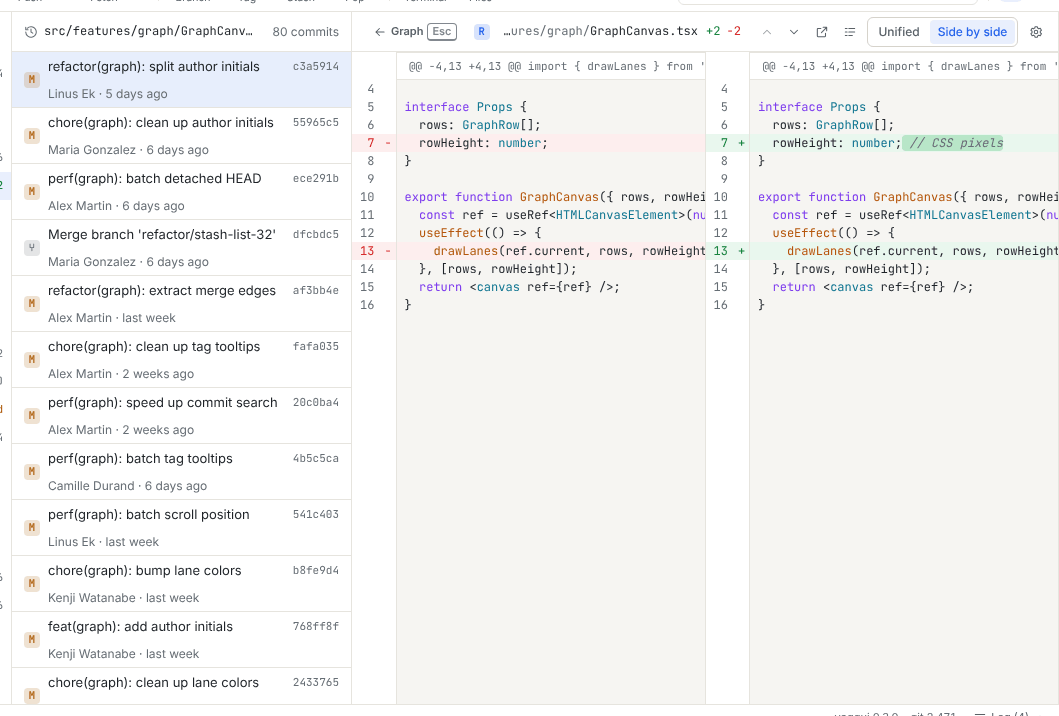Click 'perf(graph): speed up commit search' title

pyautogui.click(x=163, y=403)
